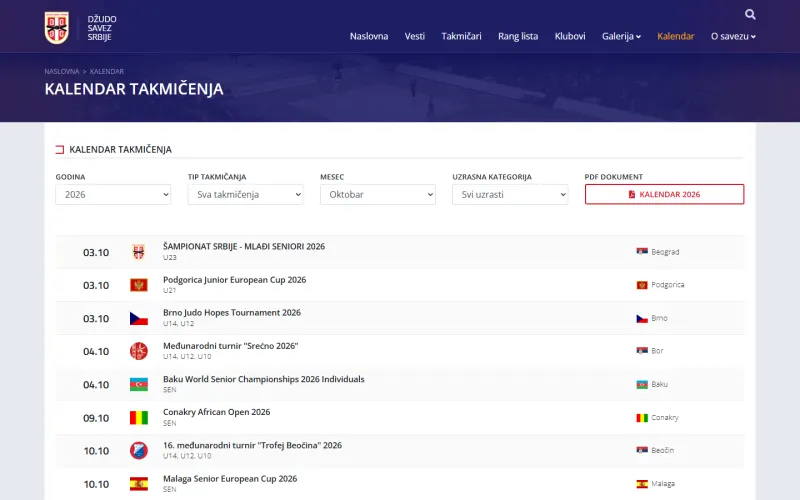Viewport: 800px width, 500px height.
Task: Click the Beočin location text
Action: click(662, 451)
